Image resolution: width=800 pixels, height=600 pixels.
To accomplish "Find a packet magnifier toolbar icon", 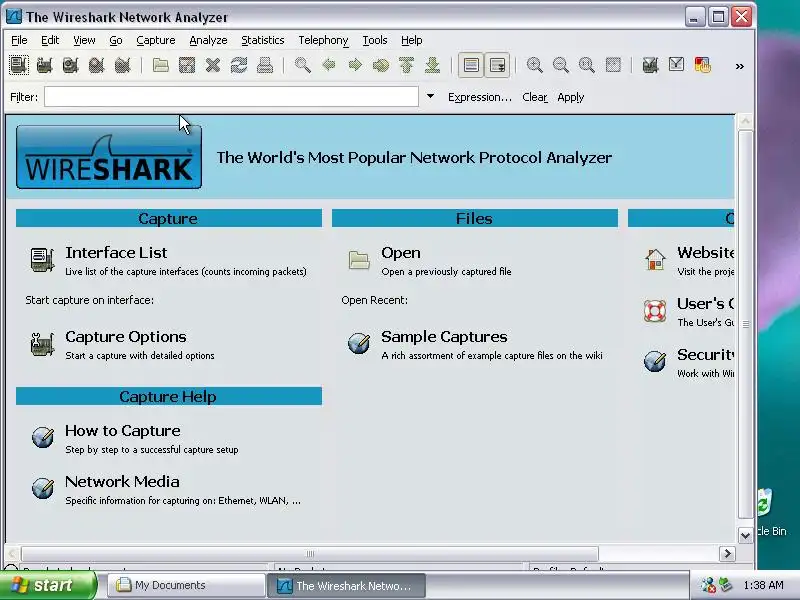I will point(303,65).
